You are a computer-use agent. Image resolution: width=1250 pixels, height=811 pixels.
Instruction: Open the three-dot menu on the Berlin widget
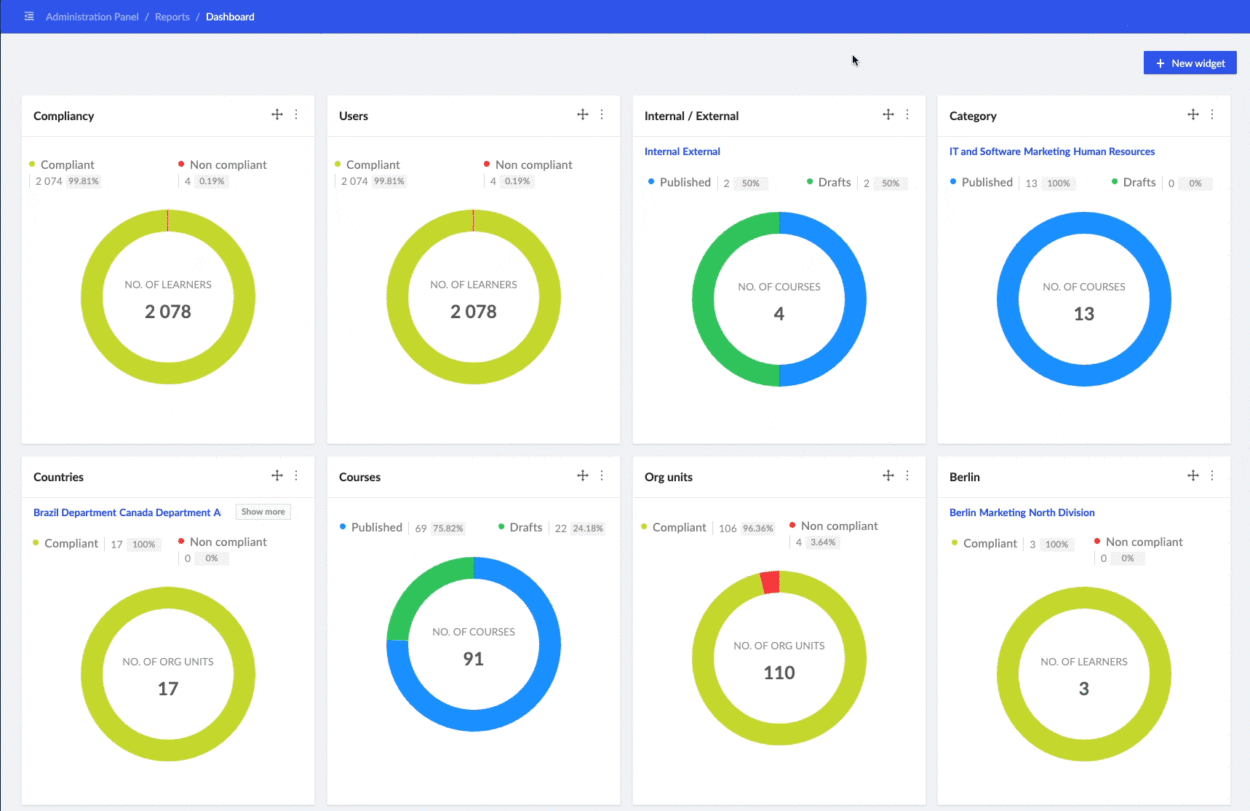click(x=1212, y=475)
